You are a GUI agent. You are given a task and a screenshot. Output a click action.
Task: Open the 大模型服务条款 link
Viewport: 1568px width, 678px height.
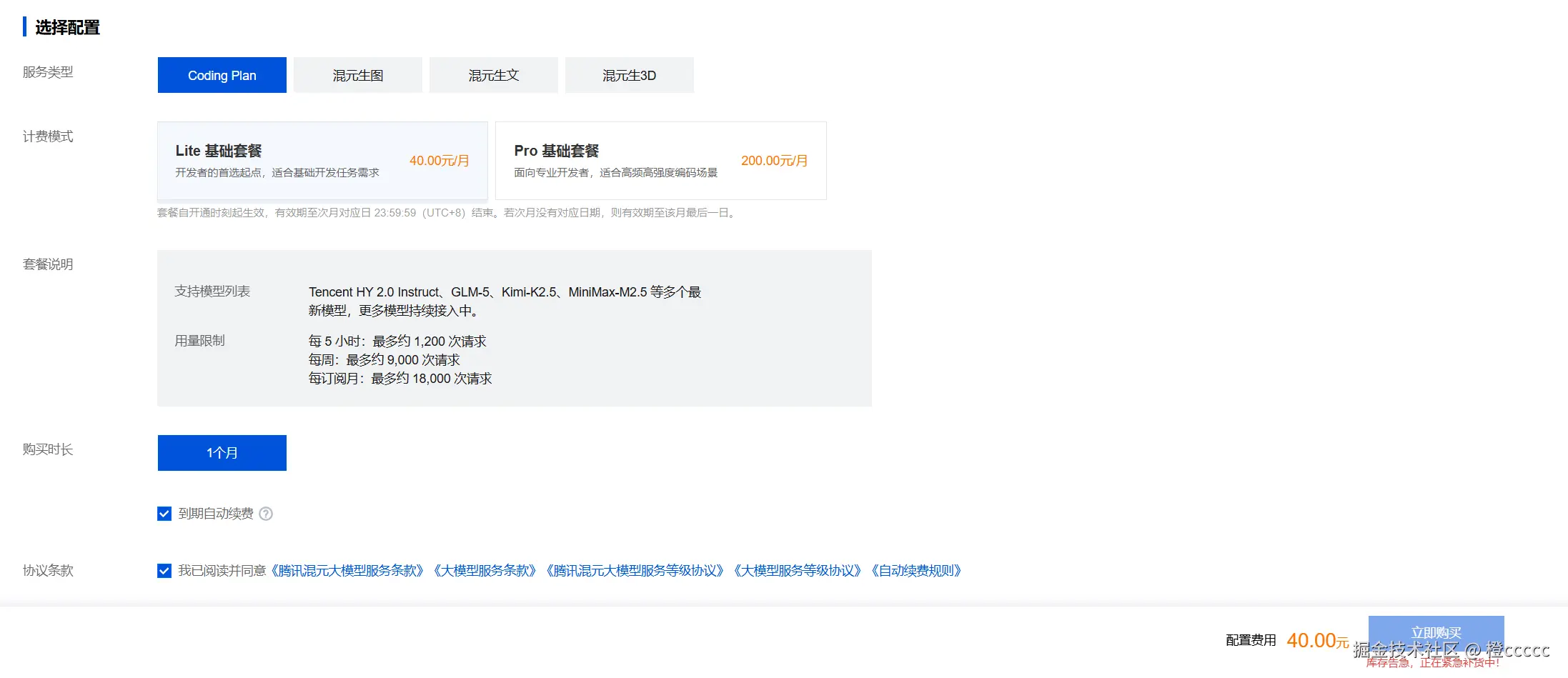click(x=485, y=571)
